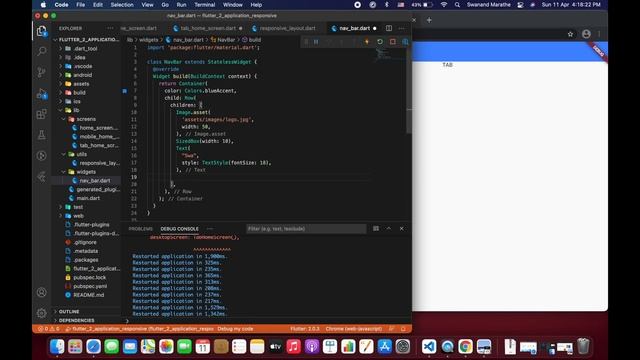The image size is (640, 360).
Task: Open editor More Actions menu
Action: pyautogui.click(x=402, y=28)
